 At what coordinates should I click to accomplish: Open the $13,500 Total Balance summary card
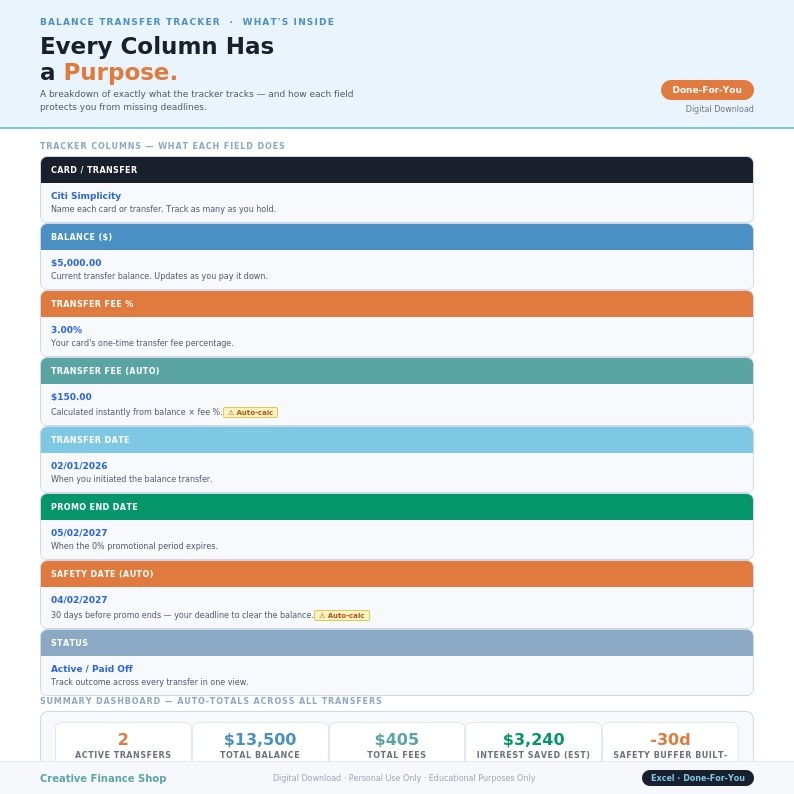coord(260,742)
